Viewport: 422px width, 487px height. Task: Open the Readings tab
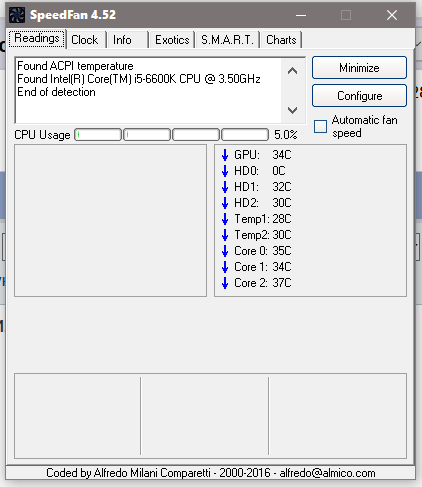(37, 39)
